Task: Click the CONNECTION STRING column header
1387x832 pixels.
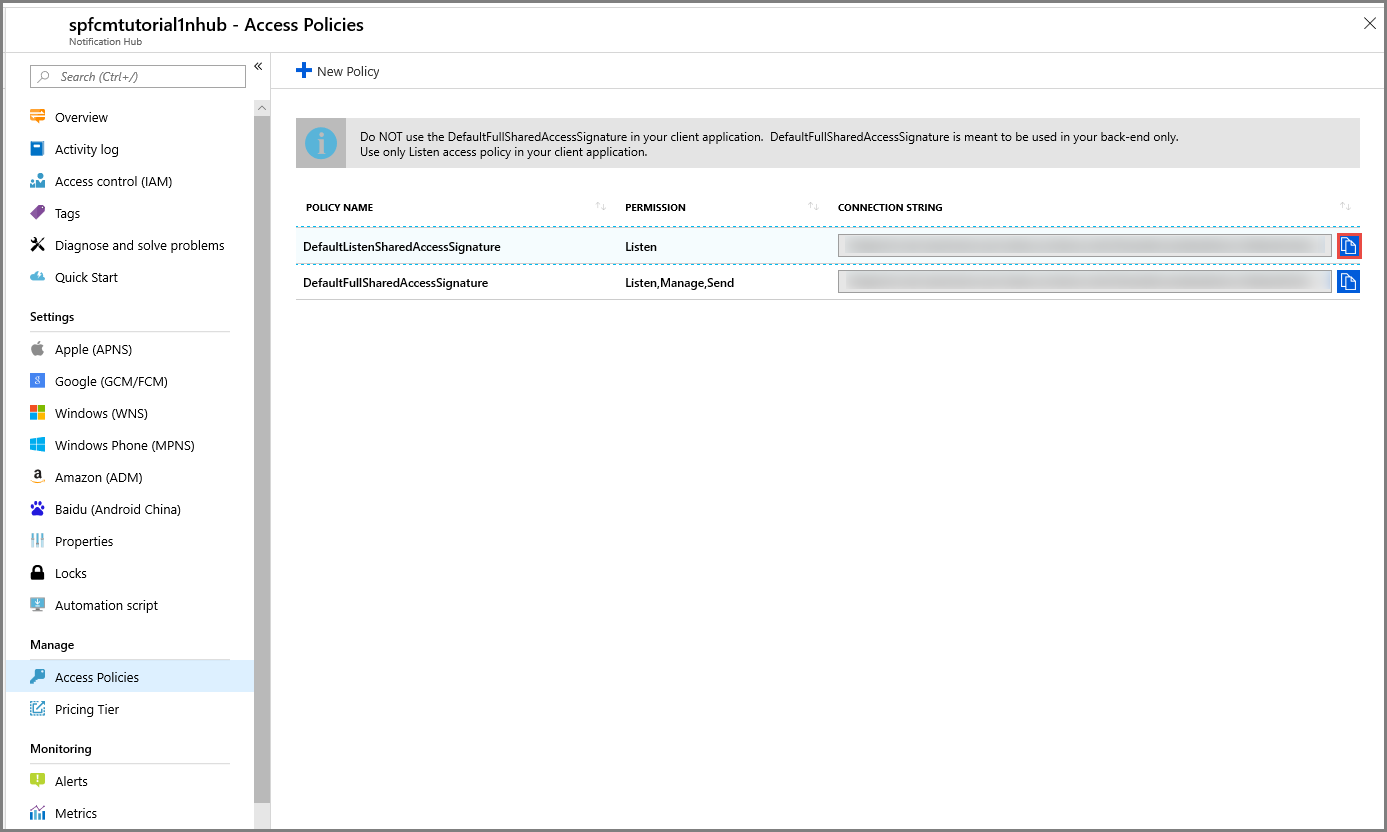Action: click(x=890, y=208)
